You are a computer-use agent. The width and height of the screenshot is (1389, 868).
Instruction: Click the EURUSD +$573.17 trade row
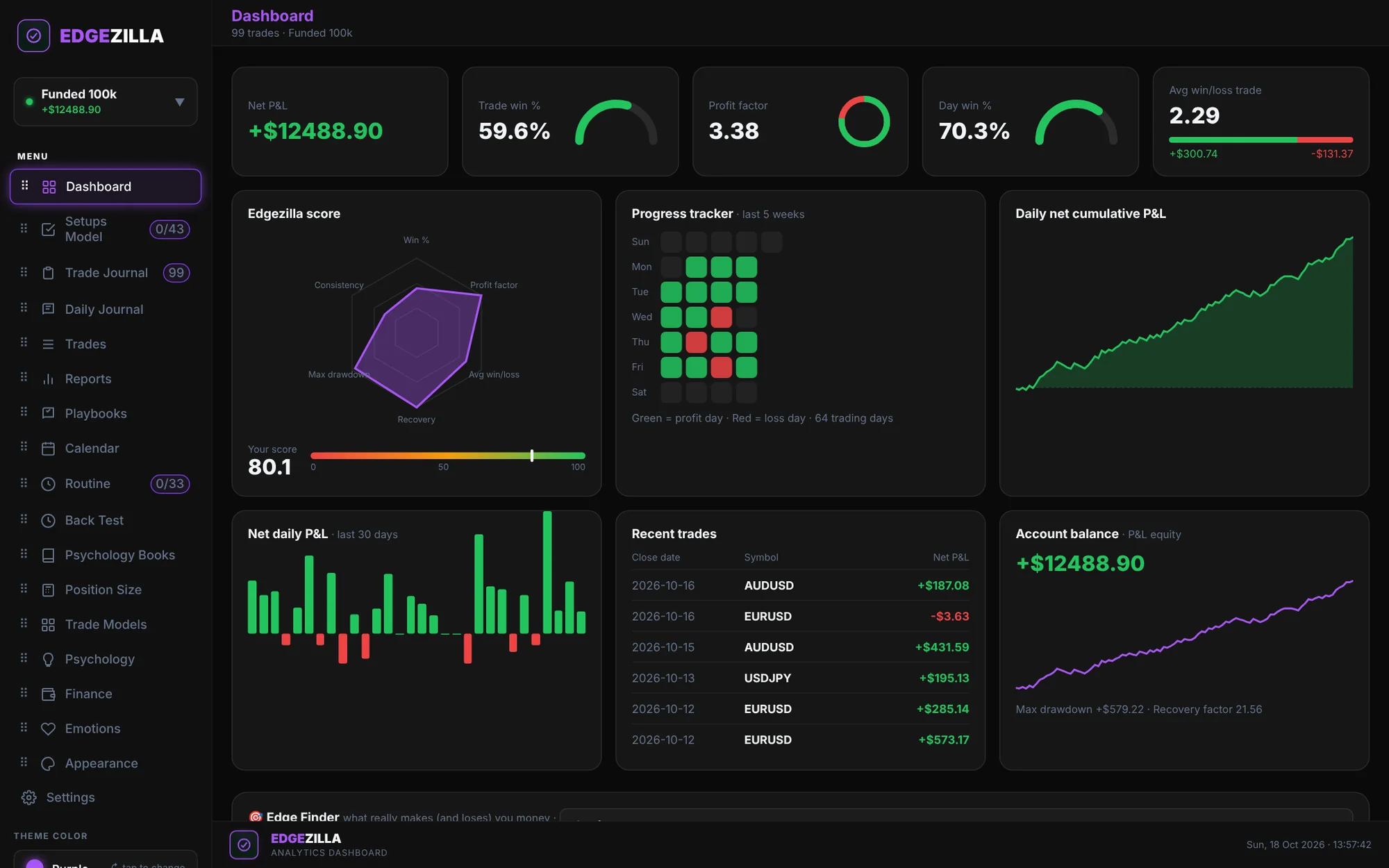(800, 740)
